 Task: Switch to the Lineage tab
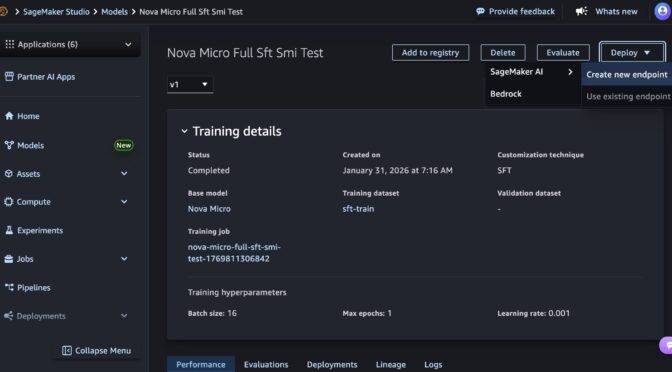click(391, 364)
